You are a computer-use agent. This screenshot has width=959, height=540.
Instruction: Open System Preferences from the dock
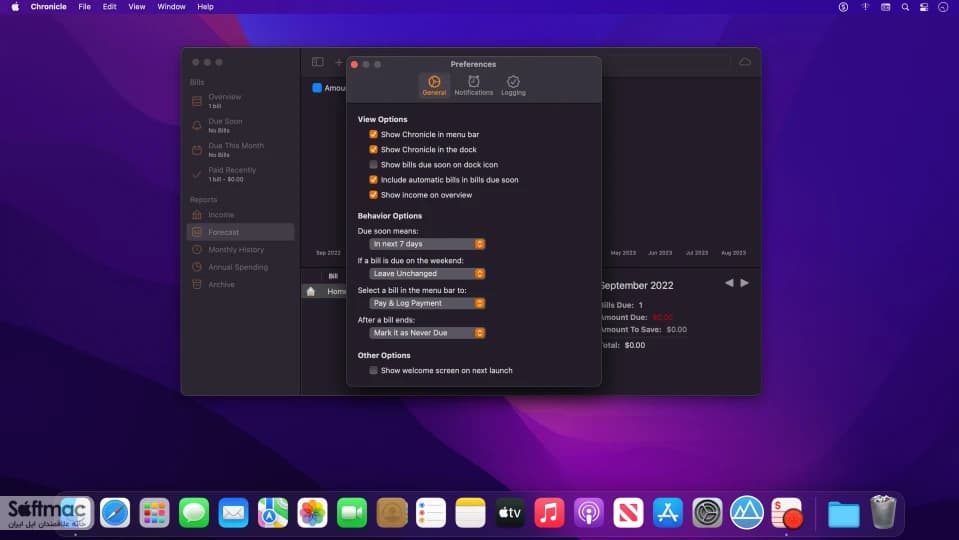click(x=707, y=512)
